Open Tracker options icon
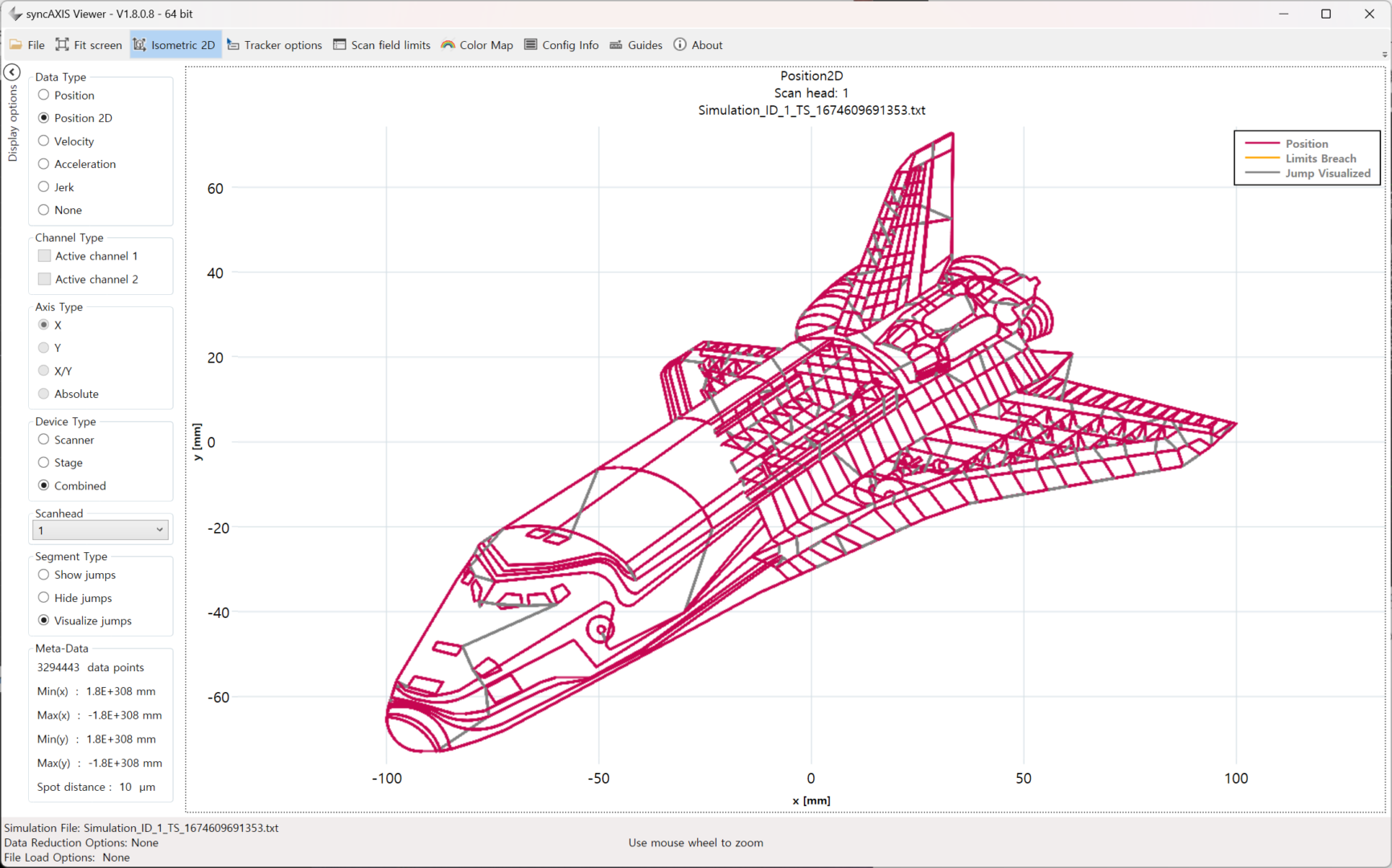The image size is (1392, 868). (x=233, y=45)
